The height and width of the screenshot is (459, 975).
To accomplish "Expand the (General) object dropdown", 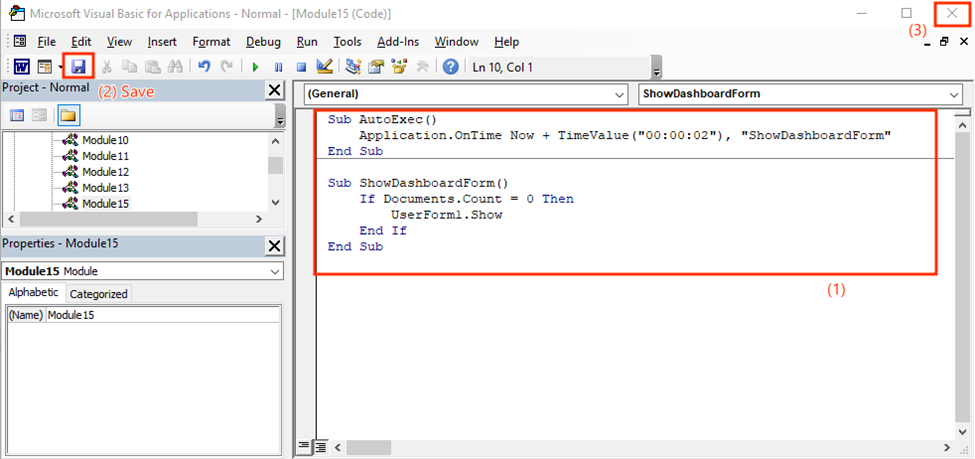I will (619, 95).
